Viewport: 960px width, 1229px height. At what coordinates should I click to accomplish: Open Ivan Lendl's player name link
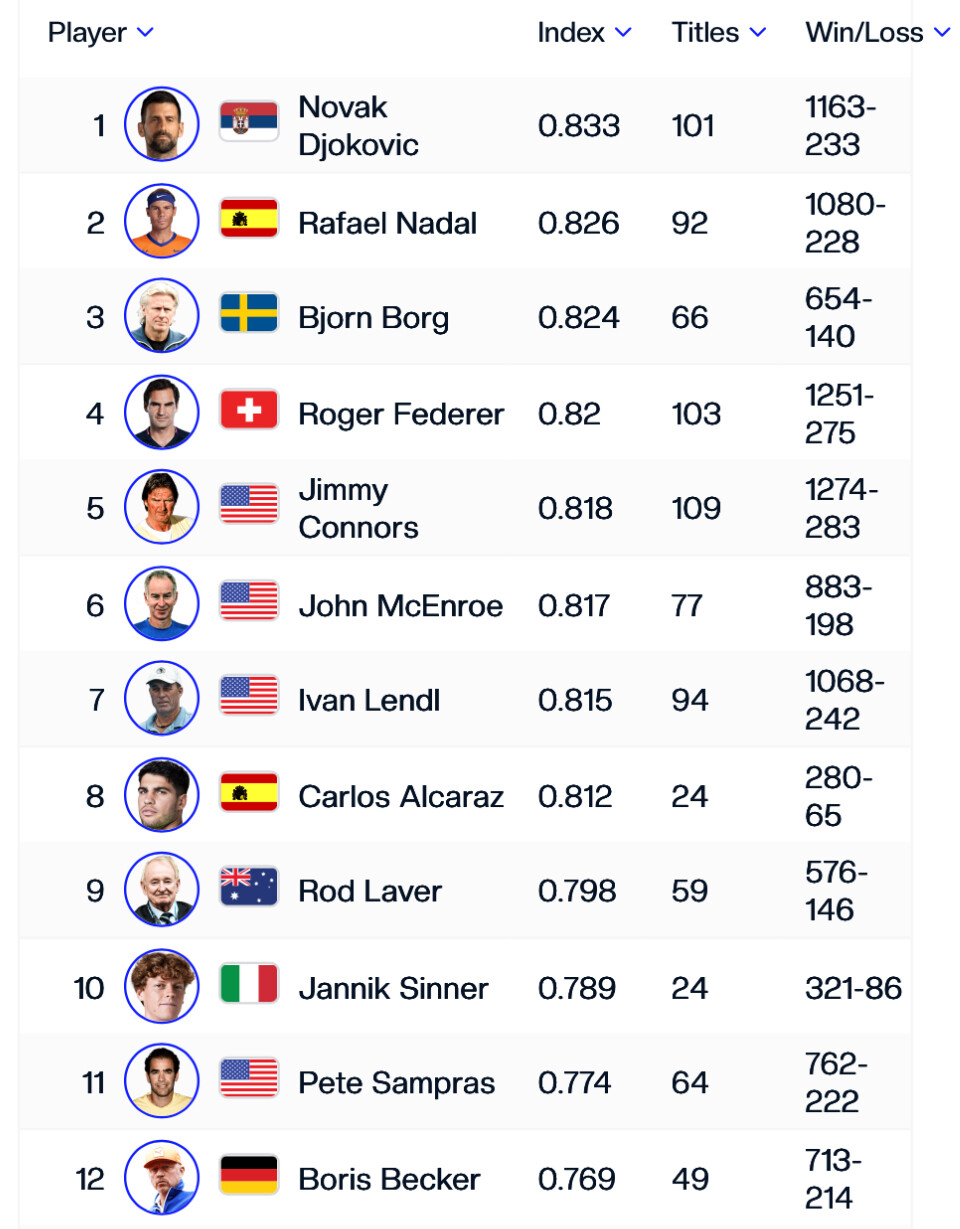368,700
